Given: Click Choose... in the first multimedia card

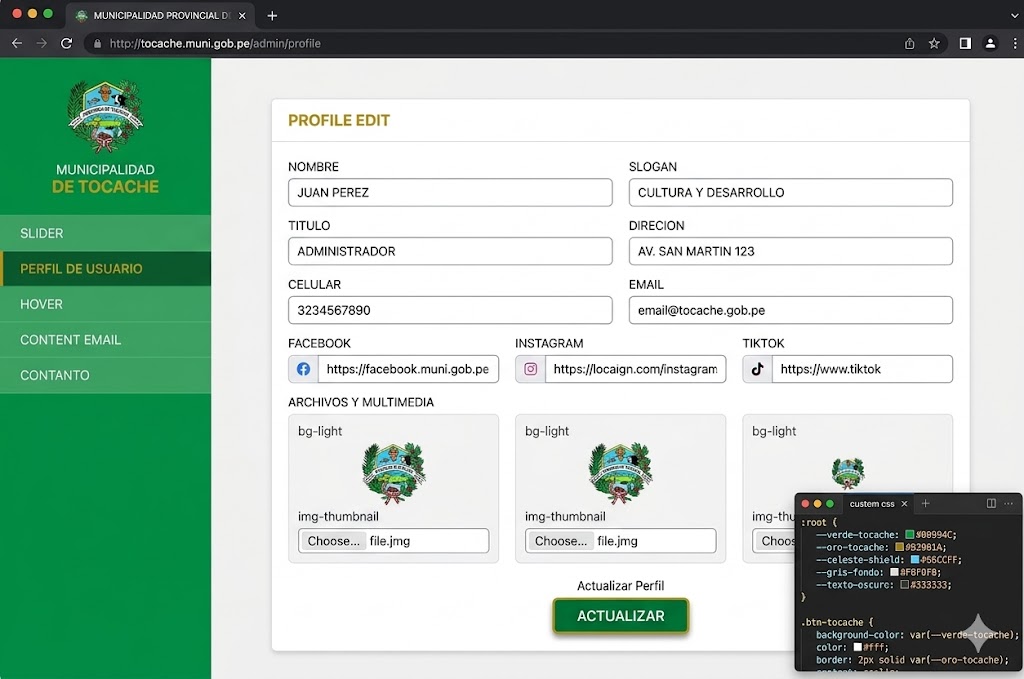Looking at the screenshot, I should [333, 541].
